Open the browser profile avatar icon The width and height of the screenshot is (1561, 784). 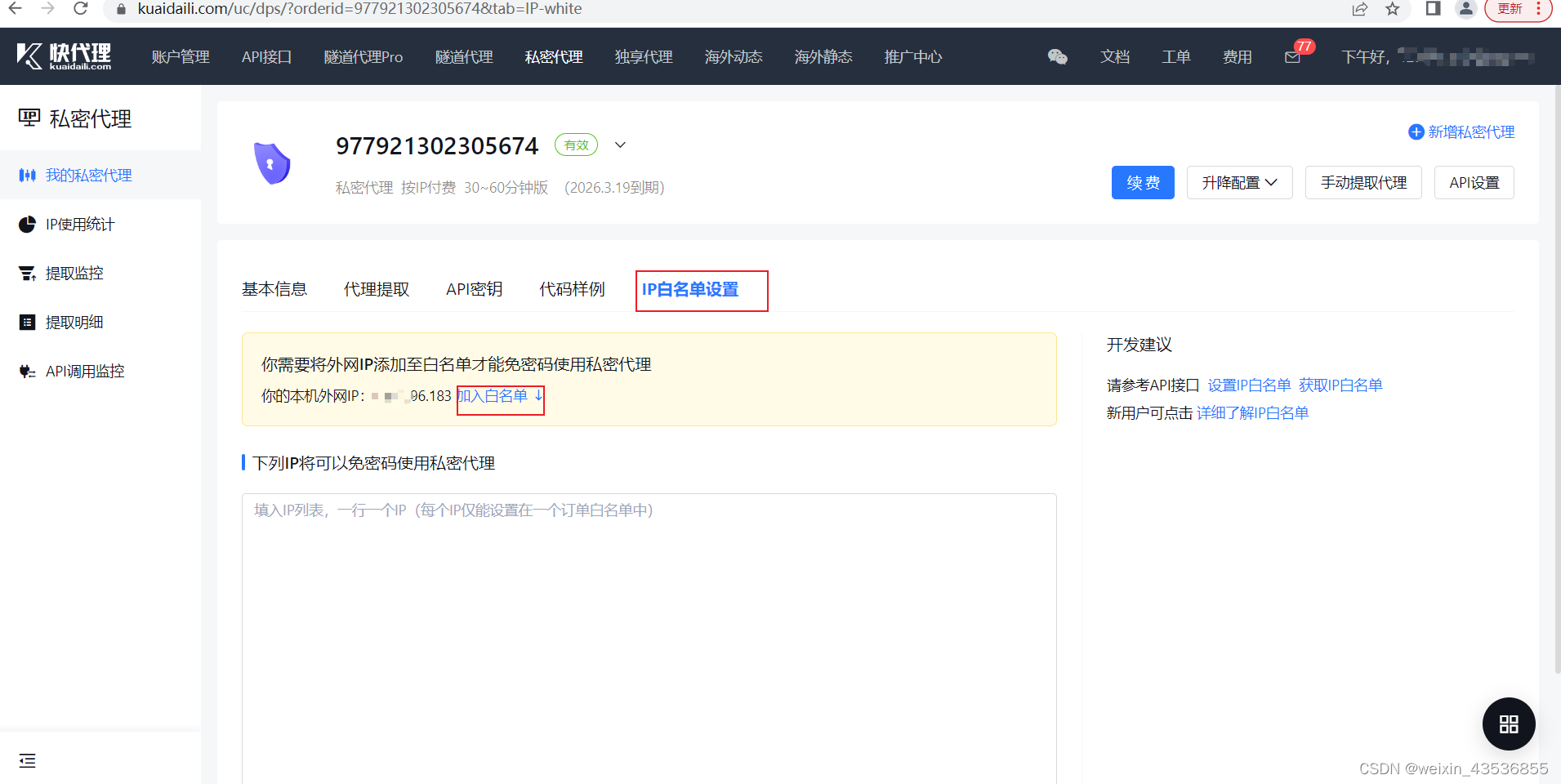point(1466,9)
